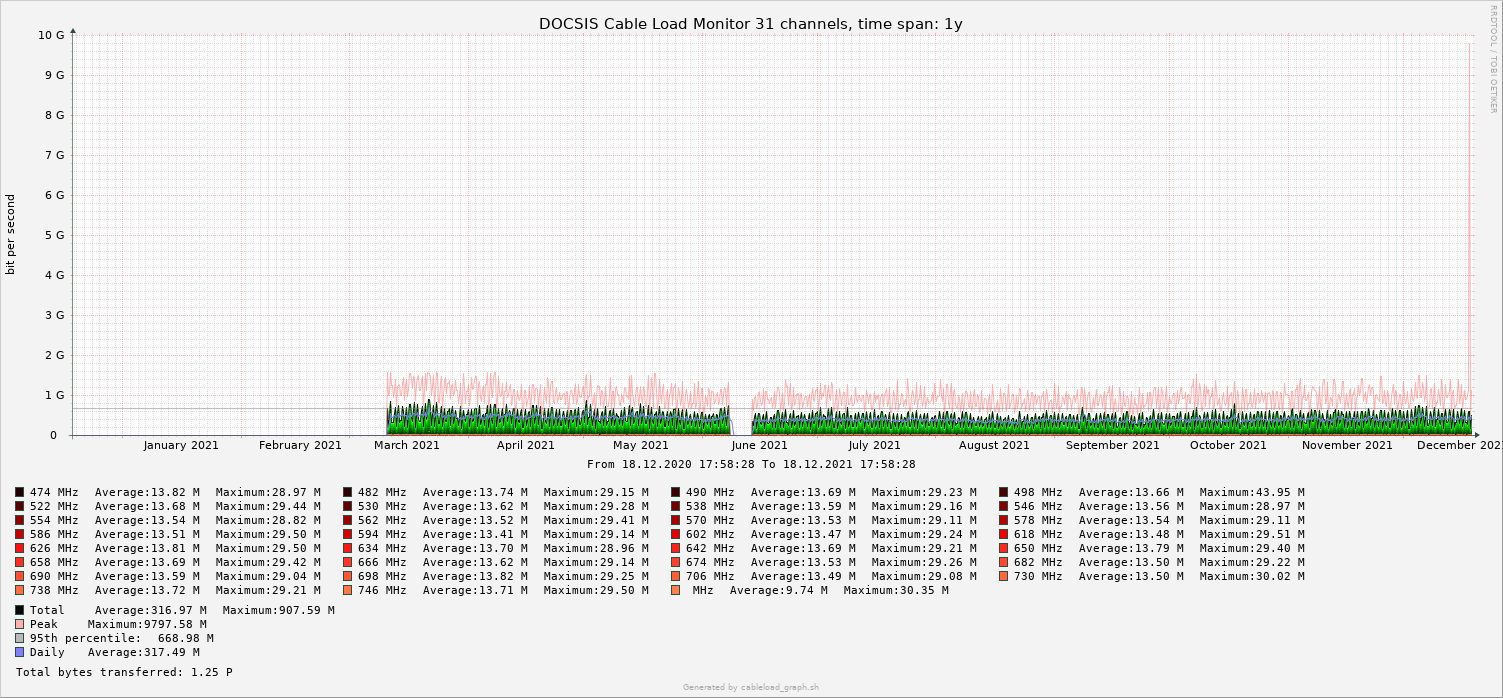Viewport: 1503px width, 698px height.
Task: Select the black Total legend swatch
Action: pyautogui.click(x=19, y=610)
